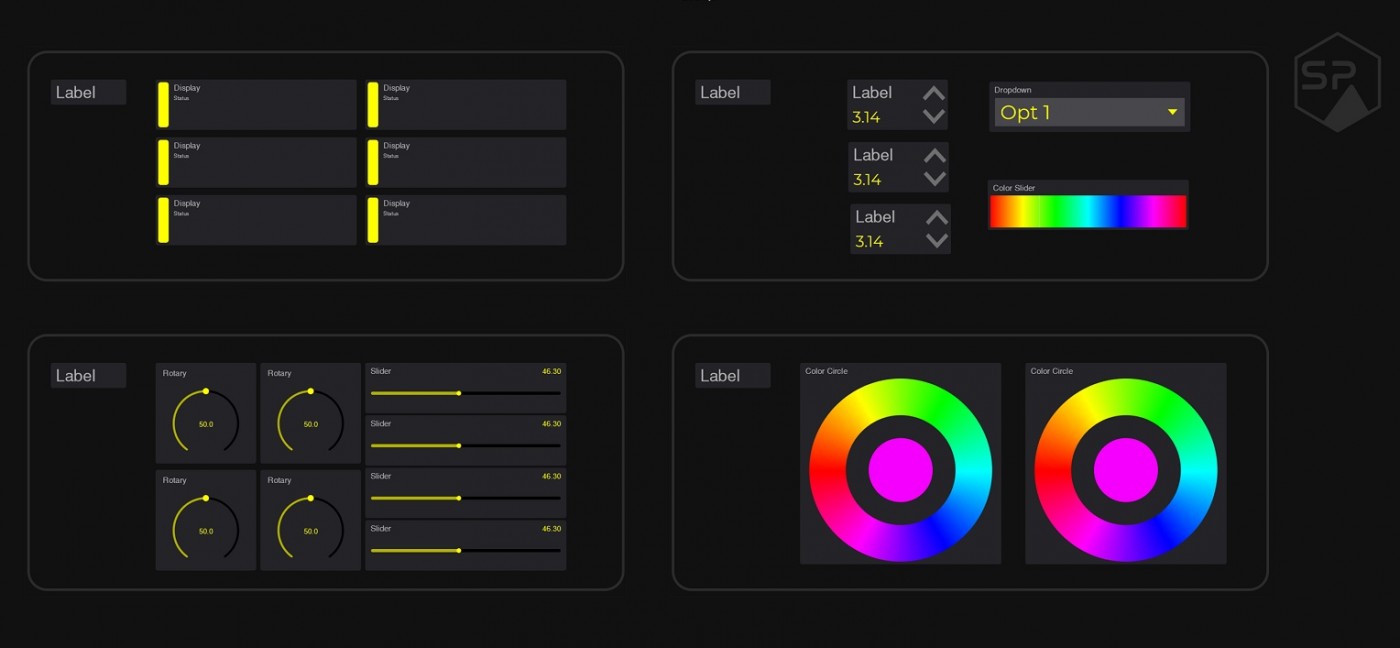Click the handle of the second Slider
Image resolution: width=1400 pixels, height=648 pixels.
tap(459, 445)
